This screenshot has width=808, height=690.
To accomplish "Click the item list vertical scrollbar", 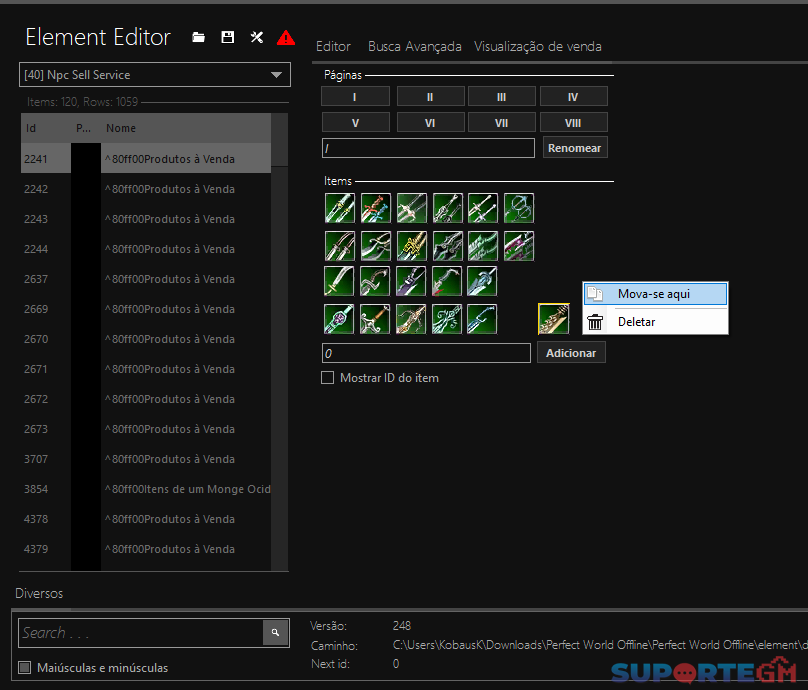I will [279, 342].
